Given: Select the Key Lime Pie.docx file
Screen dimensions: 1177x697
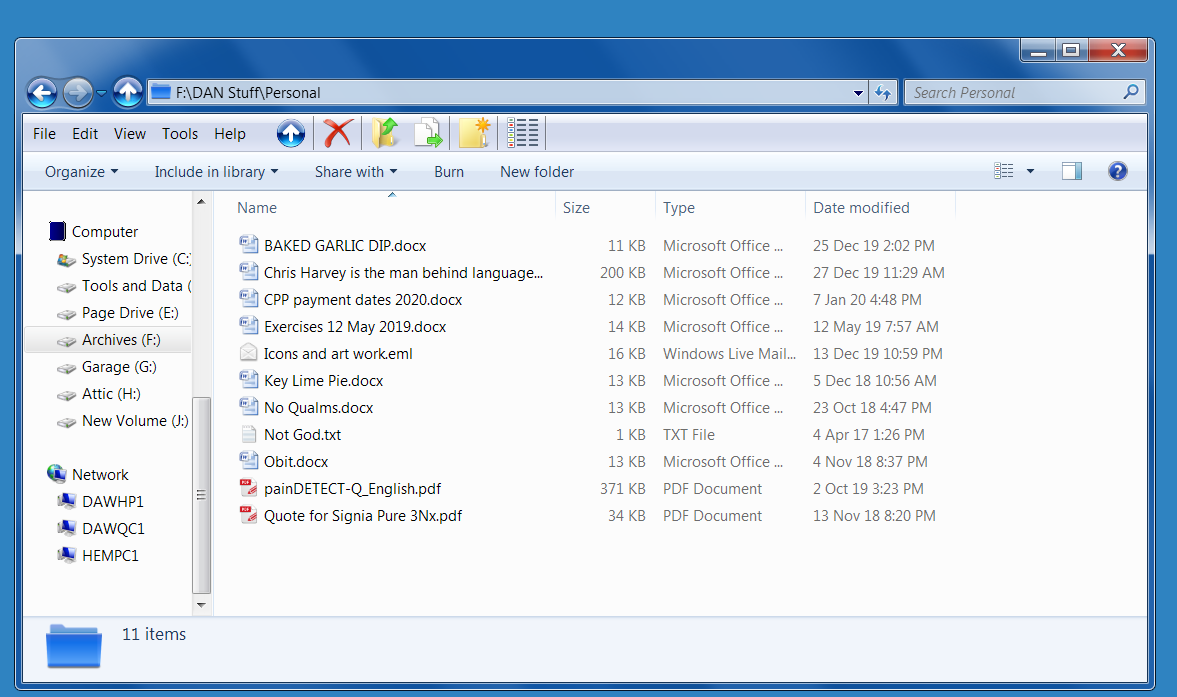Looking at the screenshot, I should (x=323, y=381).
